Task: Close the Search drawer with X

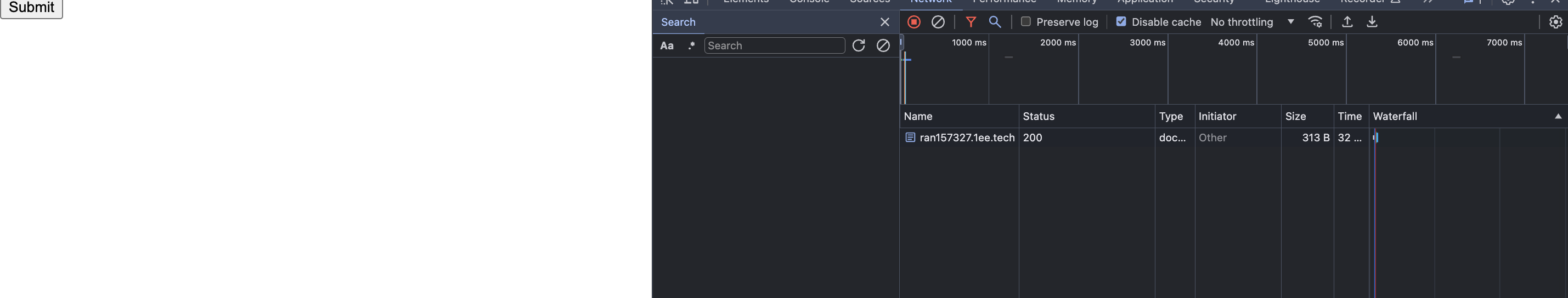Action: [884, 22]
